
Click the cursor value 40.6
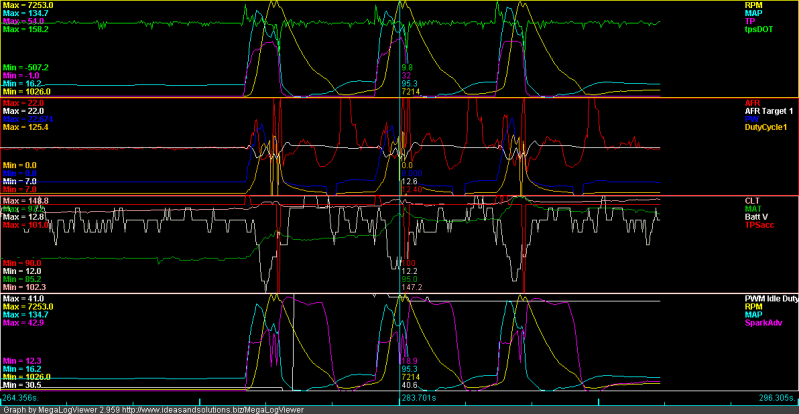pos(409,385)
